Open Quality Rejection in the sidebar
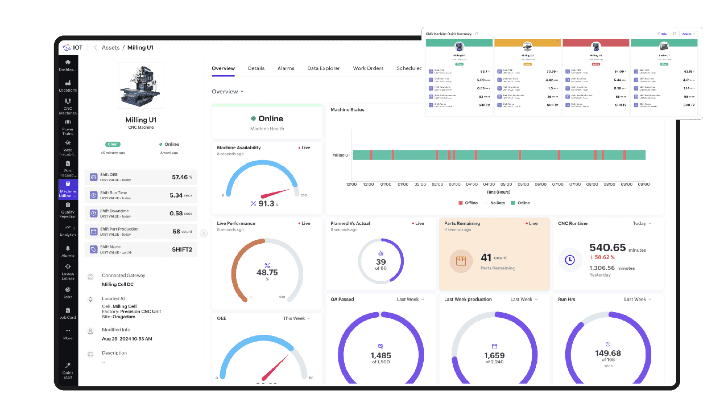Image resolution: width=728 pixels, height=410 pixels. point(68,210)
